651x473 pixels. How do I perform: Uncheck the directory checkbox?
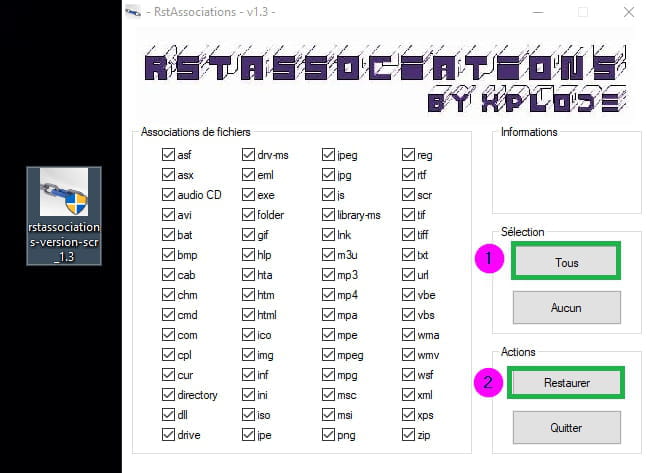pos(168,395)
